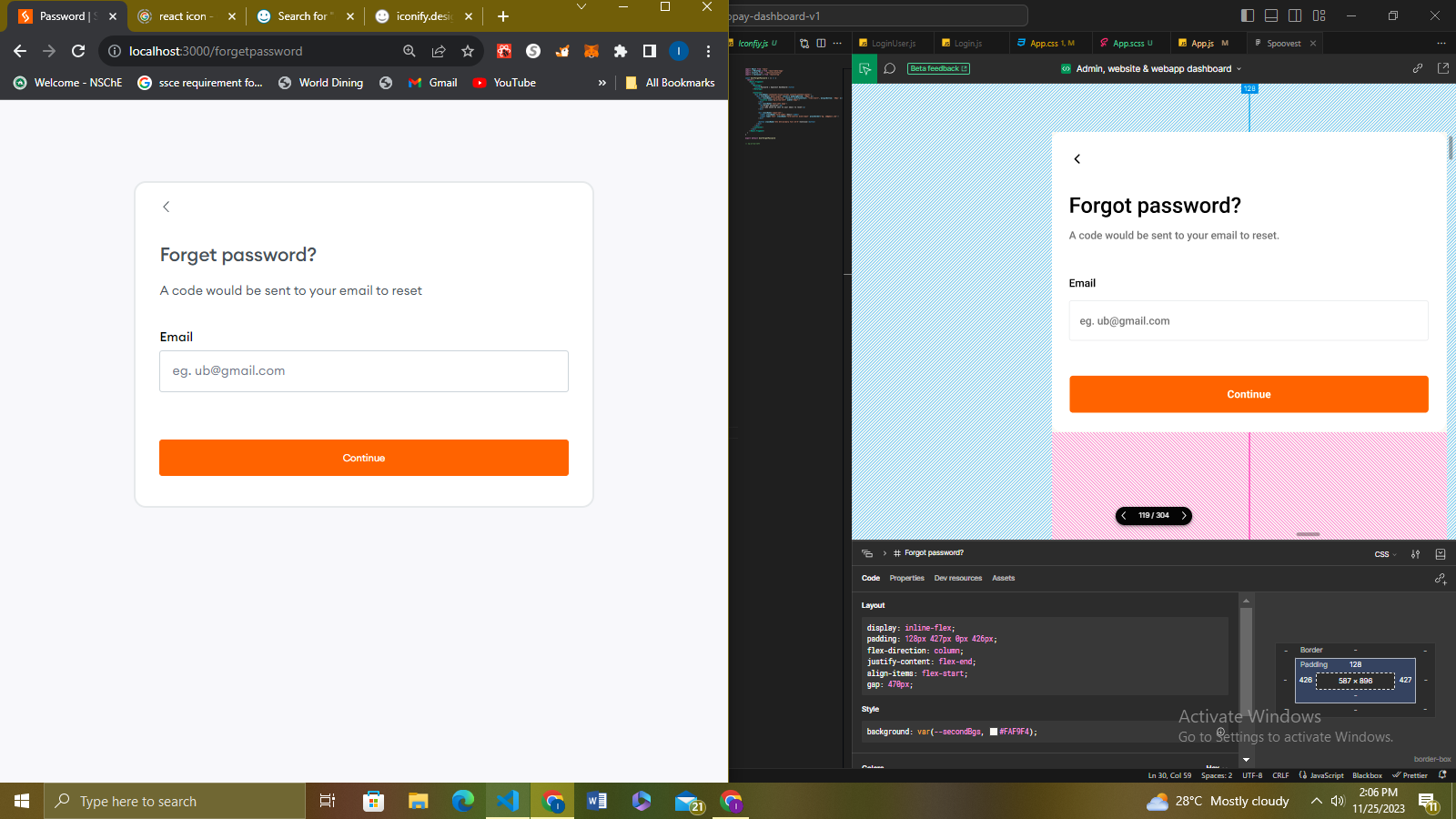
Task: Click the orange Continue button in the browser
Action: tap(364, 458)
